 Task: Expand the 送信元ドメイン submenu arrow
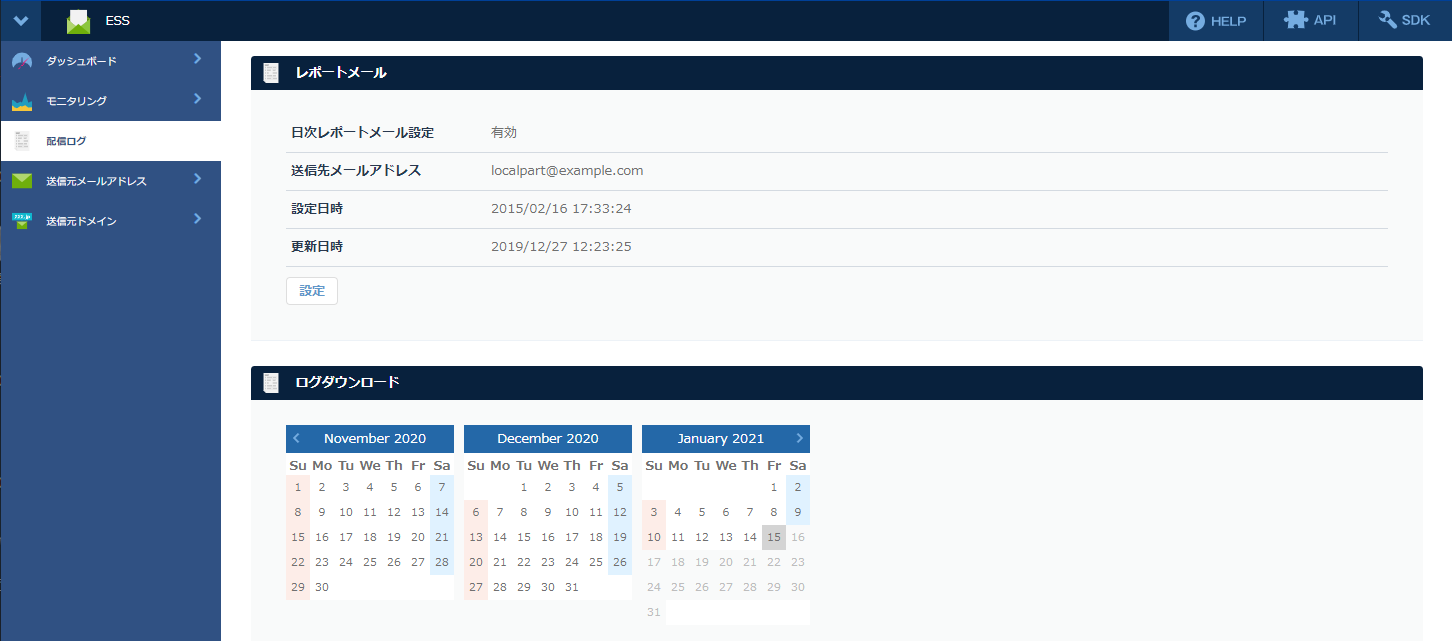pos(198,219)
